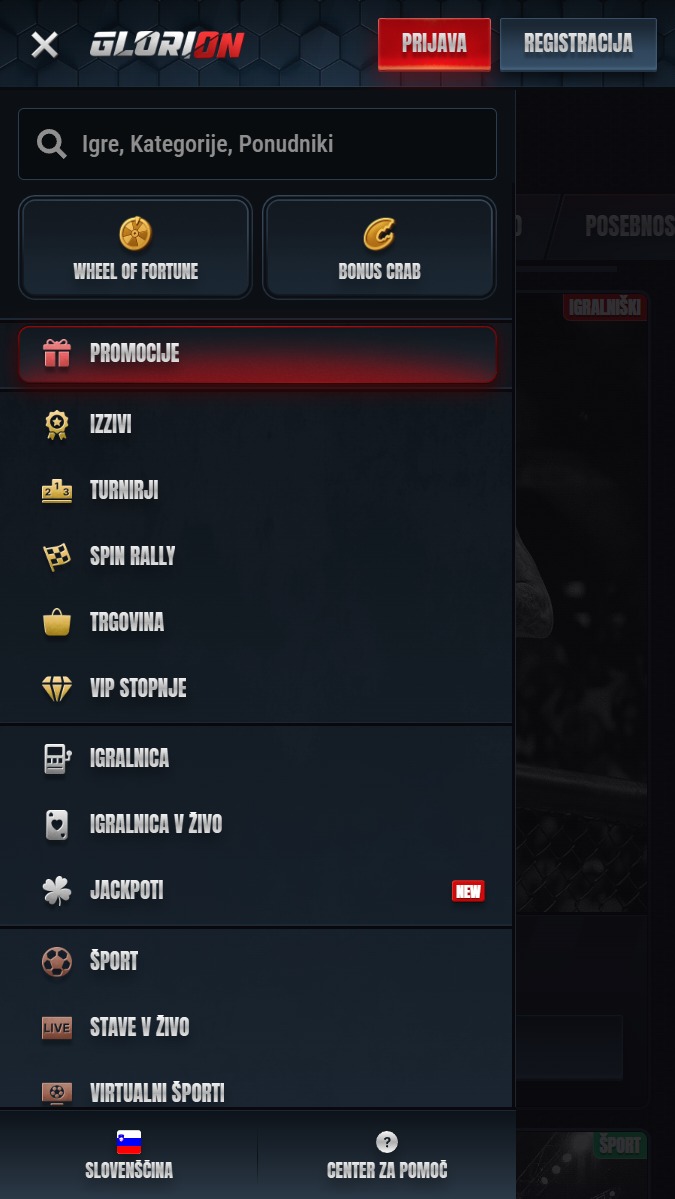The height and width of the screenshot is (1199, 675).
Task: Focus the games search input field
Action: coord(257,144)
